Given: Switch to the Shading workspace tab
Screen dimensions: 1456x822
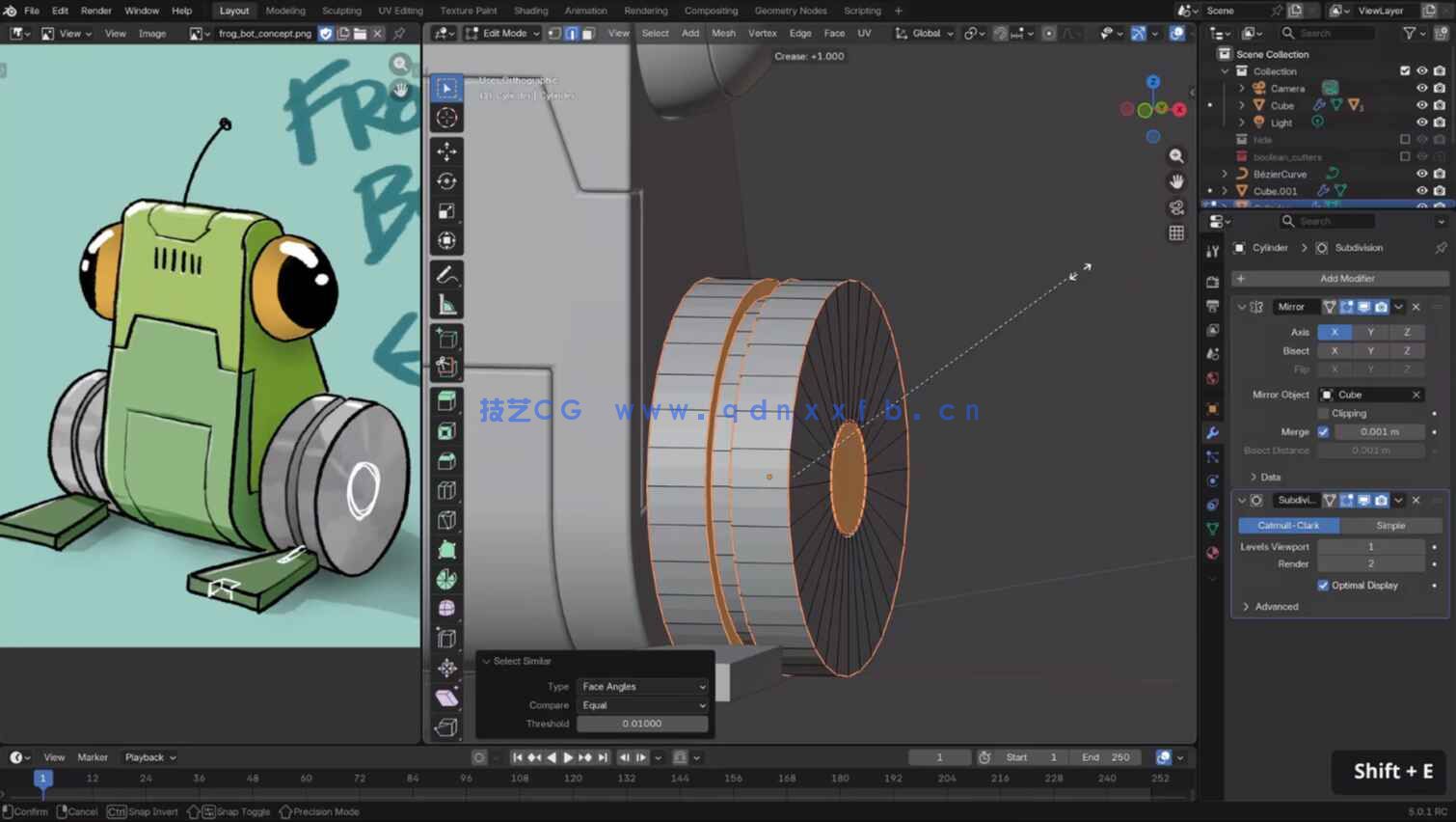Looking at the screenshot, I should point(531,11).
